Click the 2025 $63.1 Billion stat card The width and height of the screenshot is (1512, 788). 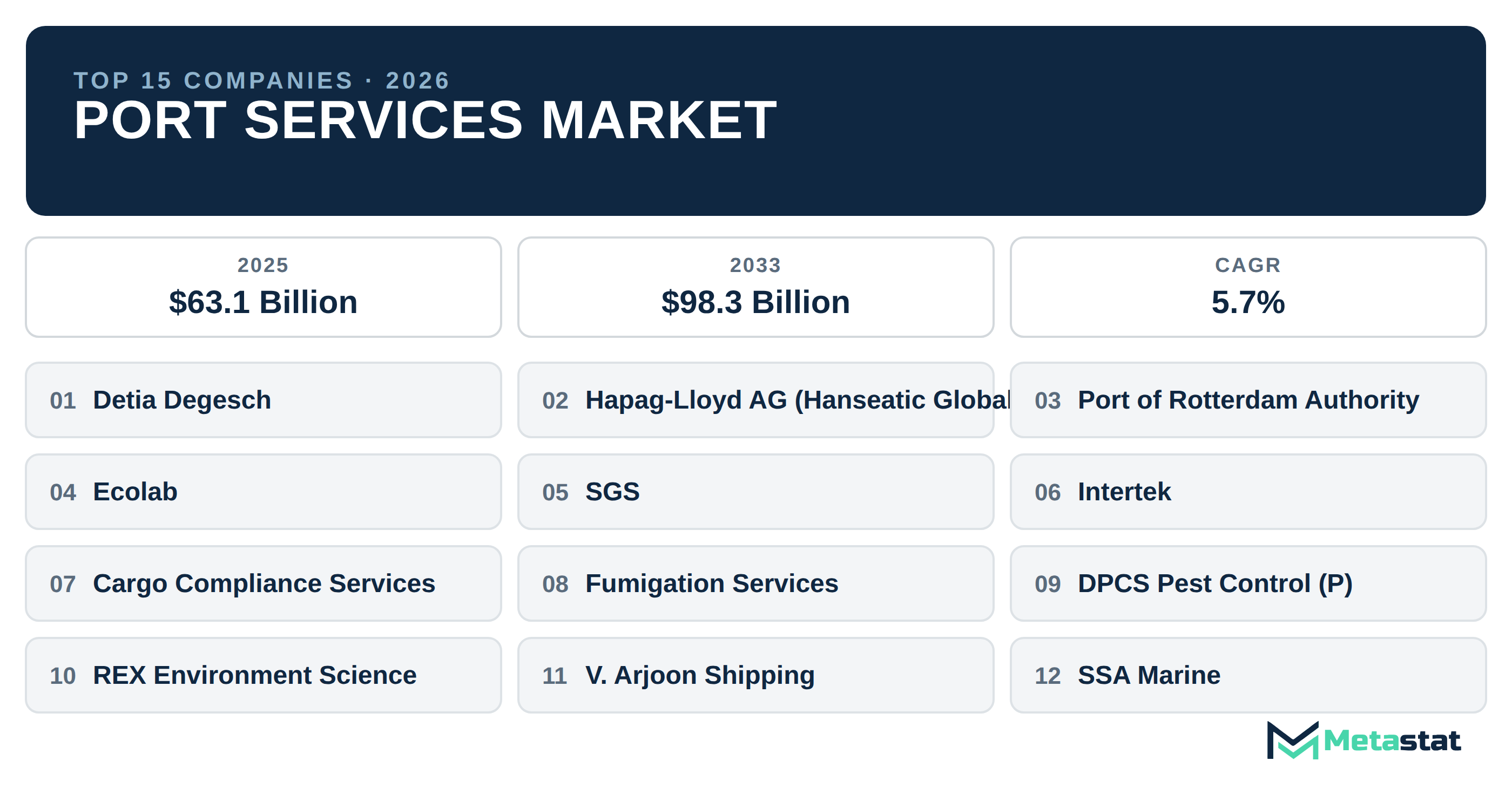[263, 287]
